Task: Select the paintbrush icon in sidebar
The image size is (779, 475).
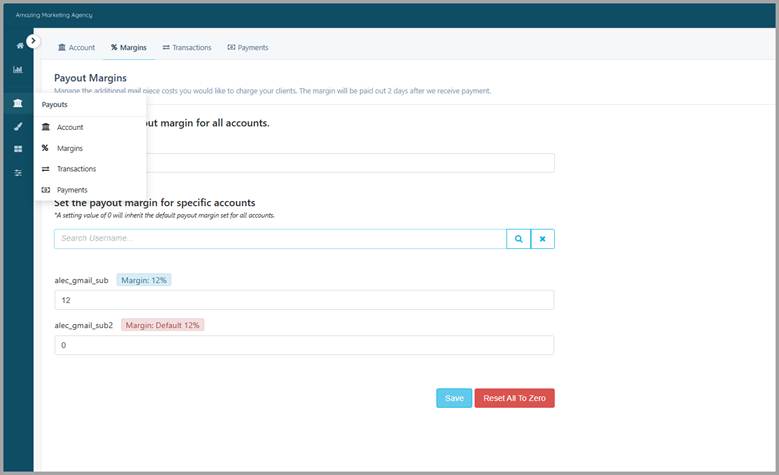Action: [x=18, y=127]
